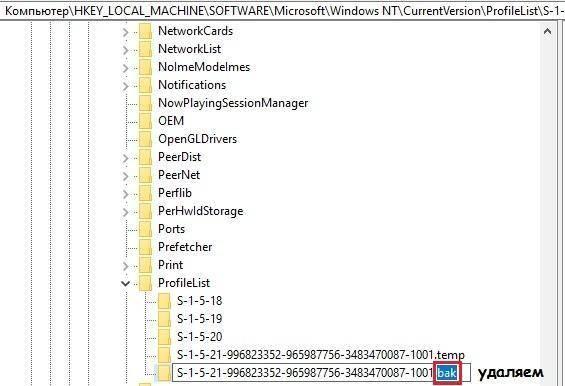Select the Perflib key label
This screenshot has width=565, height=386.
[x=175, y=193]
